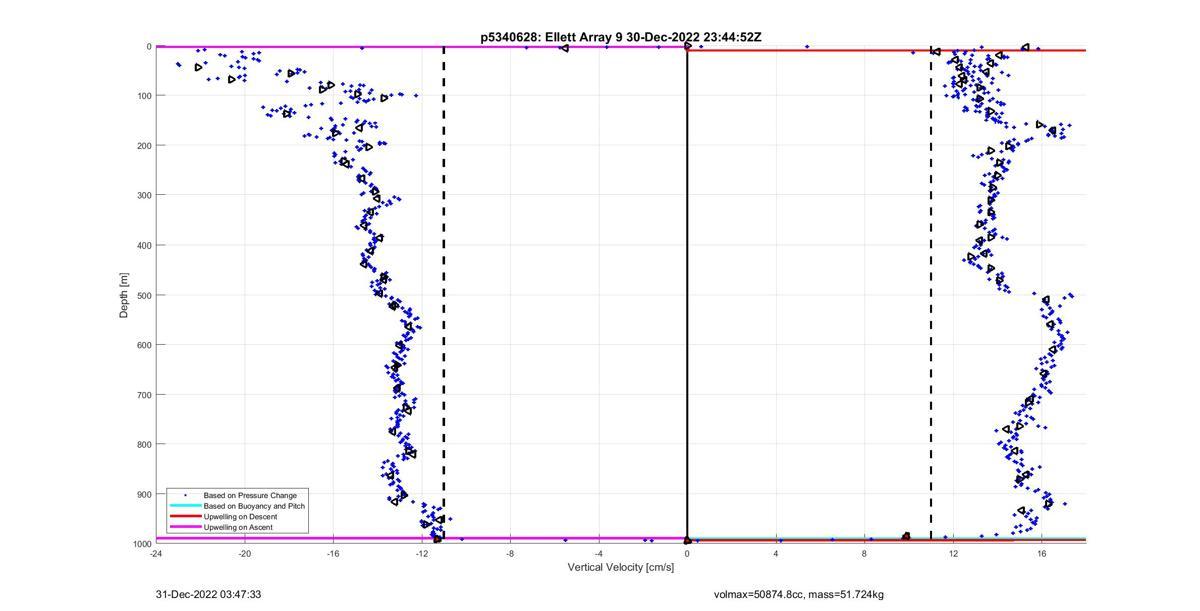Click 'volmax=50874.8cc, mass=51.724kg' text
This screenshot has height=611, width=1200.
pos(799,594)
